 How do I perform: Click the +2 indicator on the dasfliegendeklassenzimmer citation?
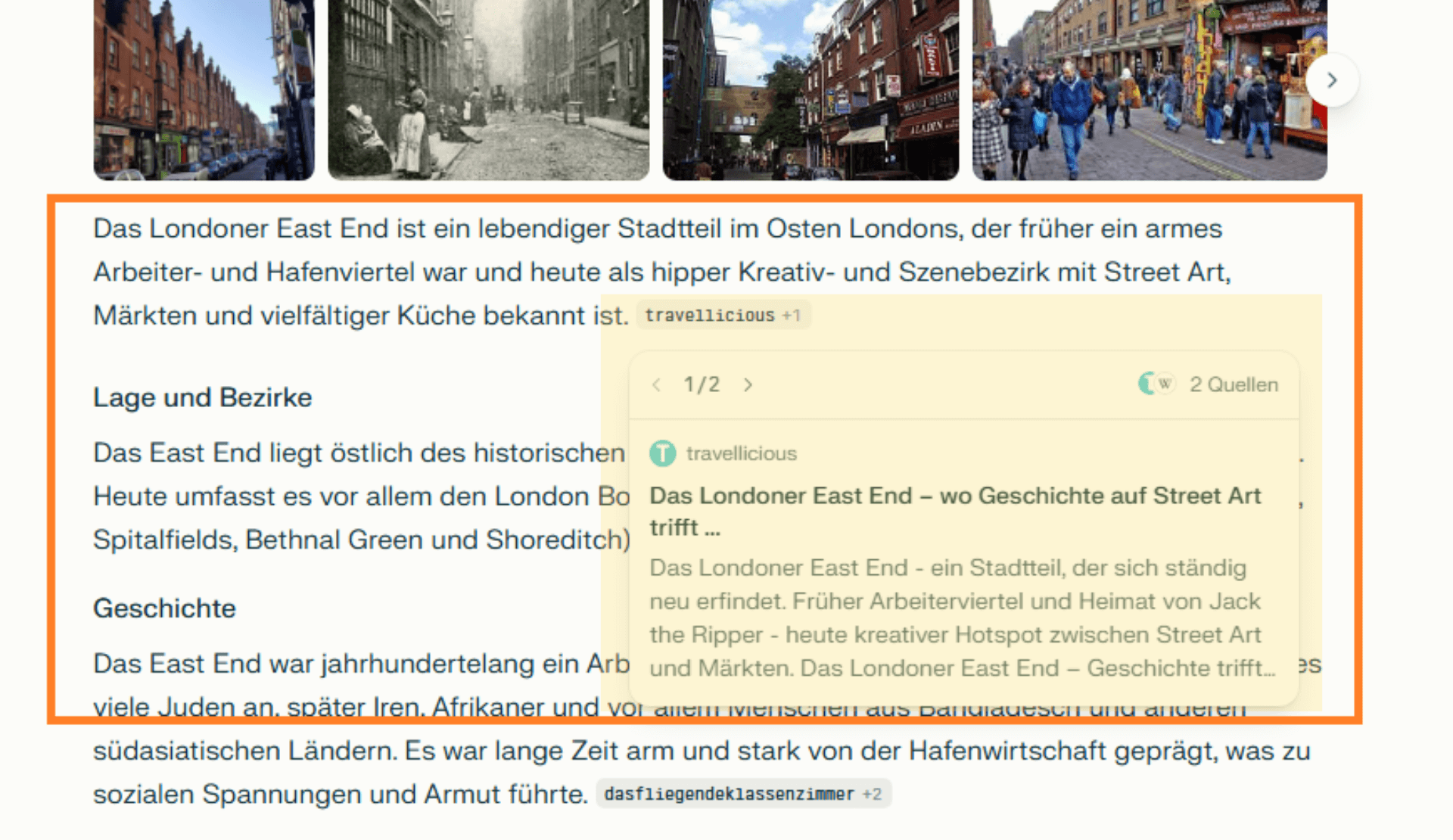[x=872, y=794]
